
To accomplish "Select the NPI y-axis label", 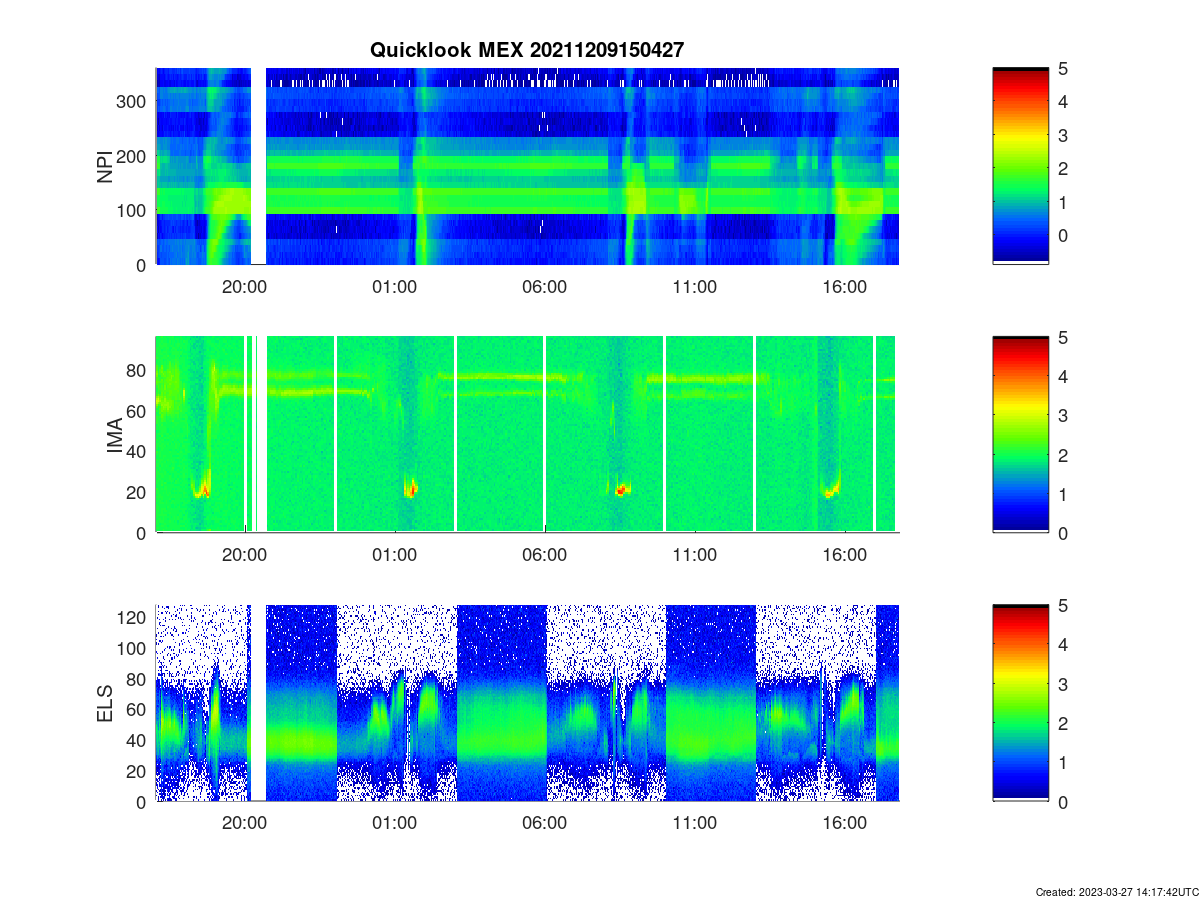I will pyautogui.click(x=105, y=166).
